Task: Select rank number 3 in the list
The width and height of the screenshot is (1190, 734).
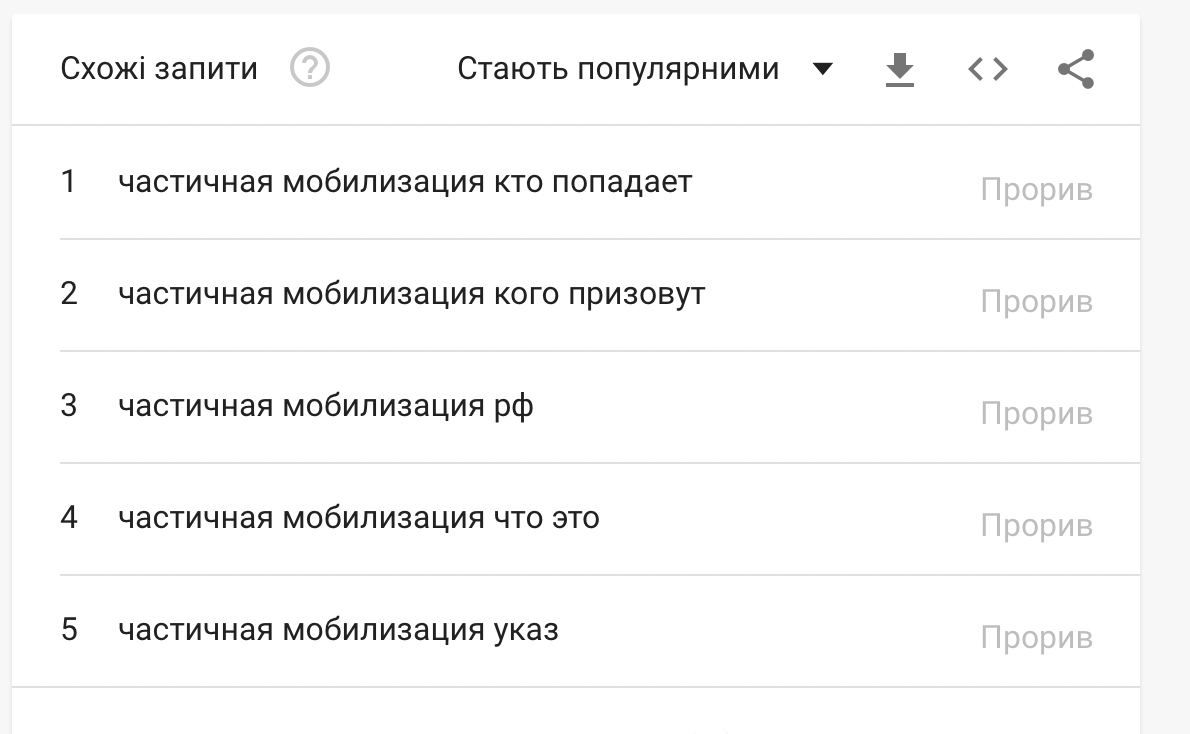Action: pyautogui.click(x=68, y=406)
